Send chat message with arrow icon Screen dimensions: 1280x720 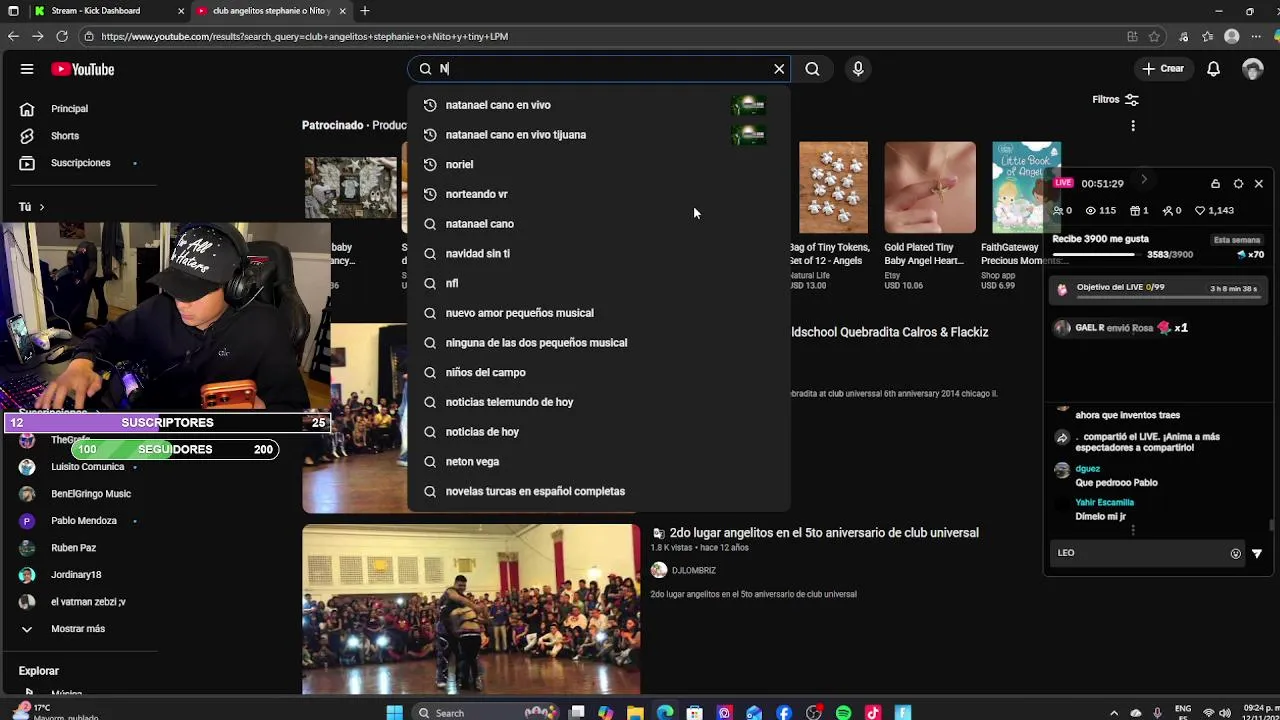1257,553
